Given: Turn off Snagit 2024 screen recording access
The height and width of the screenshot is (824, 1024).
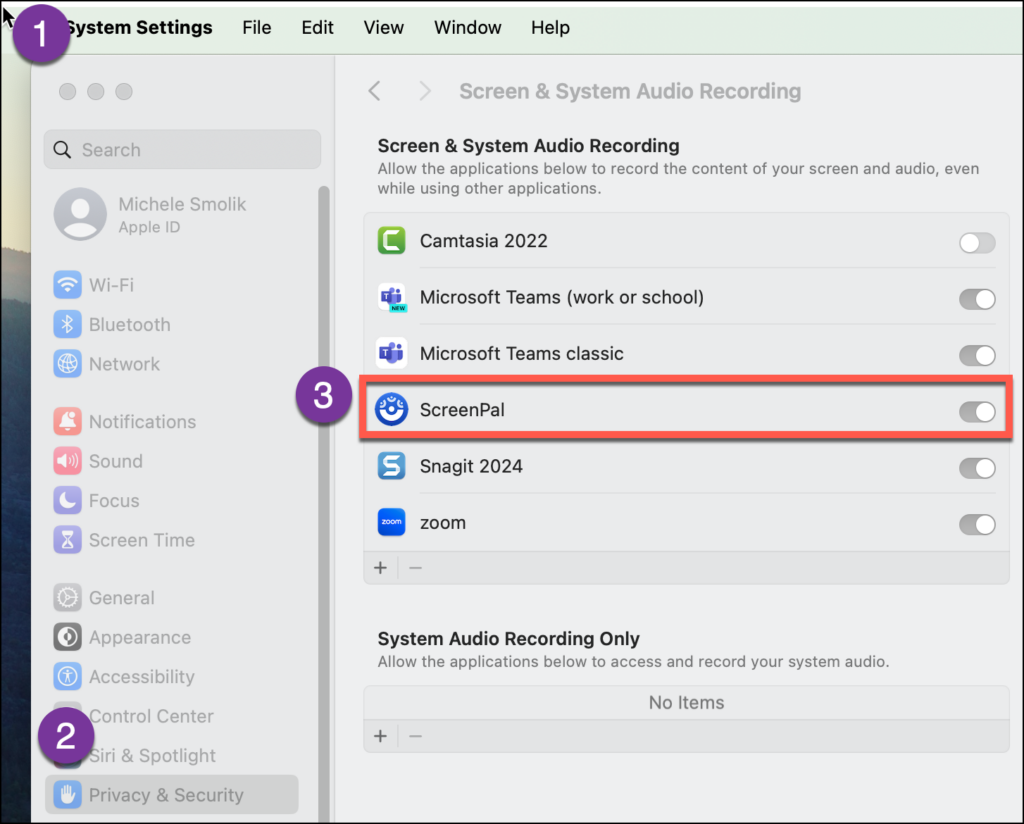Looking at the screenshot, I should click(977, 468).
